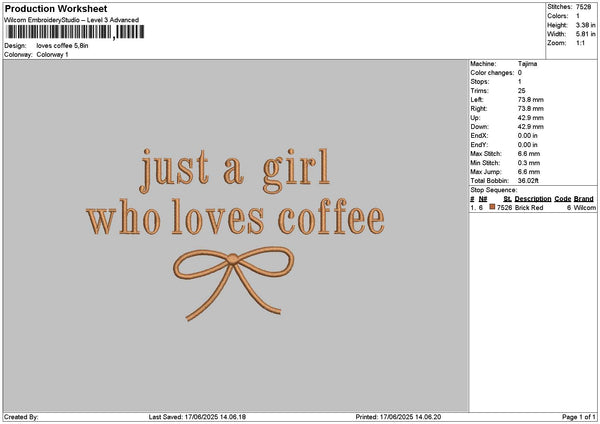Click the "just a girl" embroidered text
Image resolution: width=600 pixels, height=424 pixels.
(x=236, y=171)
